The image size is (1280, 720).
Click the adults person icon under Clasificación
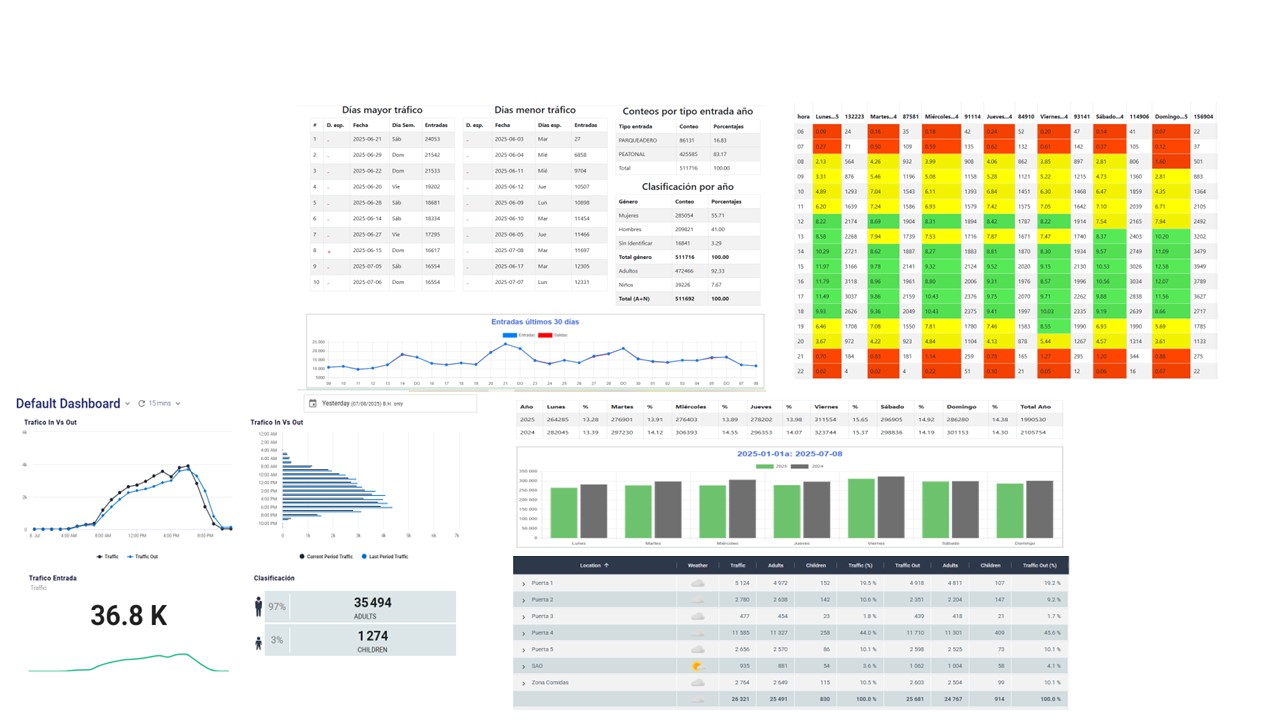click(259, 607)
